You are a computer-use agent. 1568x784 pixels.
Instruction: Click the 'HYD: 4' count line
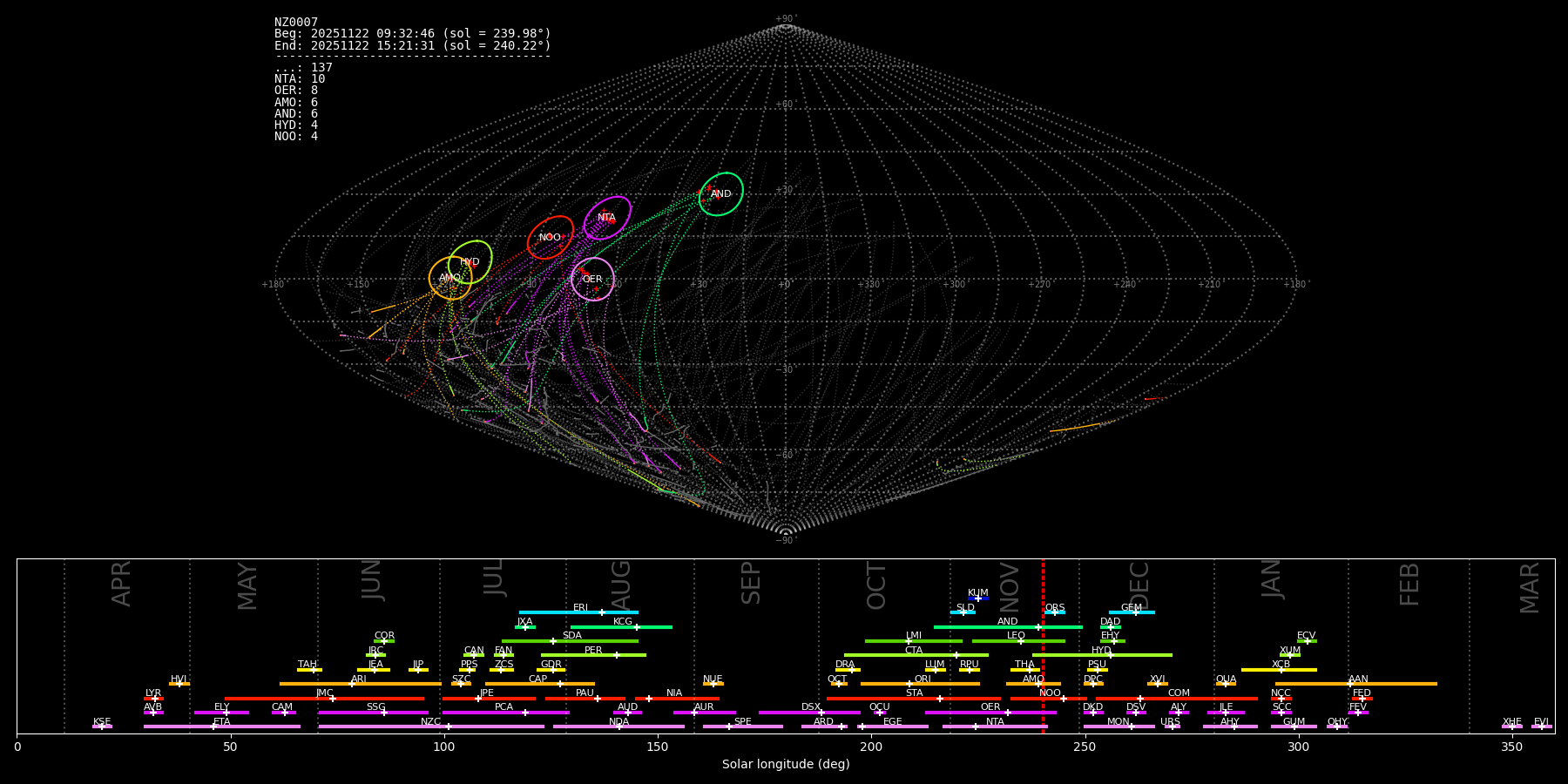pyautogui.click(x=296, y=125)
